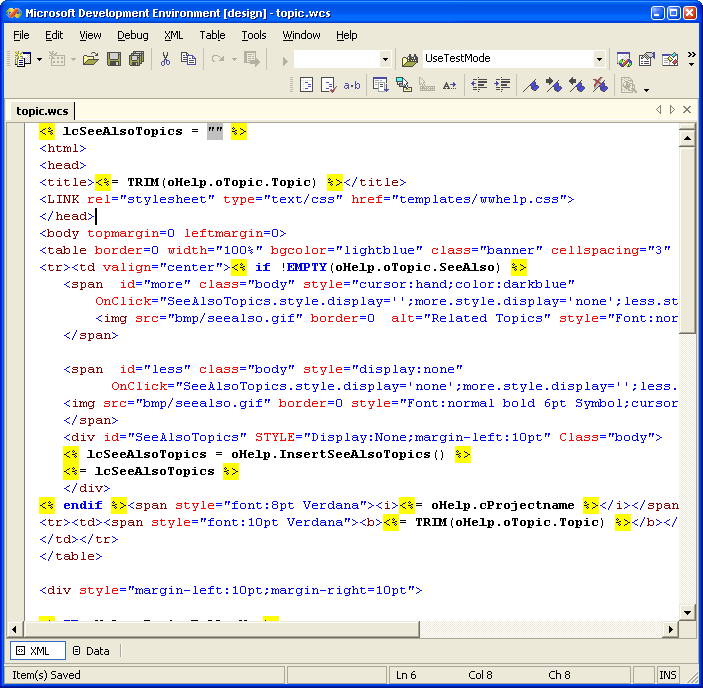Click the 'Ln 6' status bar entry
This screenshot has width=703, height=688.
click(x=406, y=675)
